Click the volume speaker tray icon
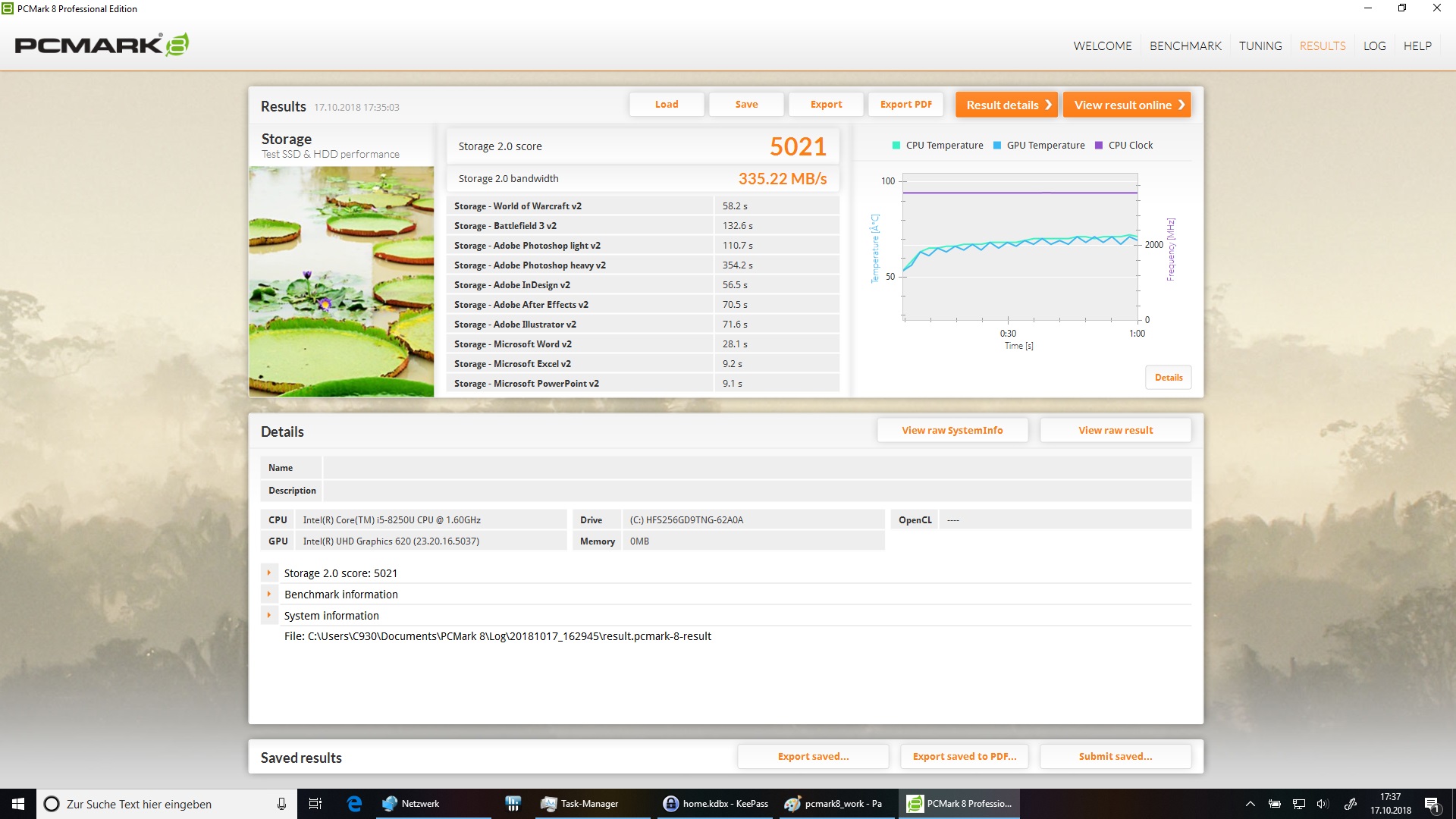 click(x=1323, y=804)
